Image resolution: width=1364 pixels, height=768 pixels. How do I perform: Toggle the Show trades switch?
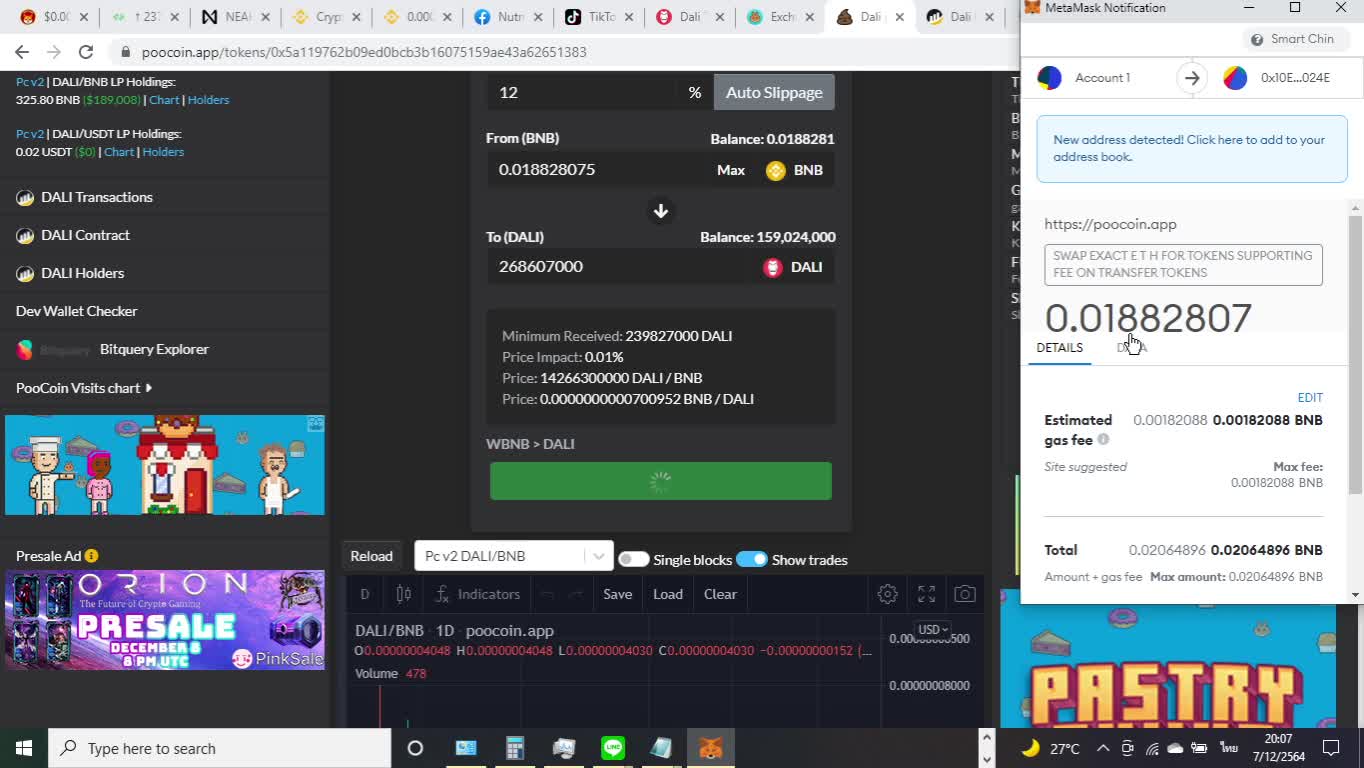pyautogui.click(x=751, y=559)
